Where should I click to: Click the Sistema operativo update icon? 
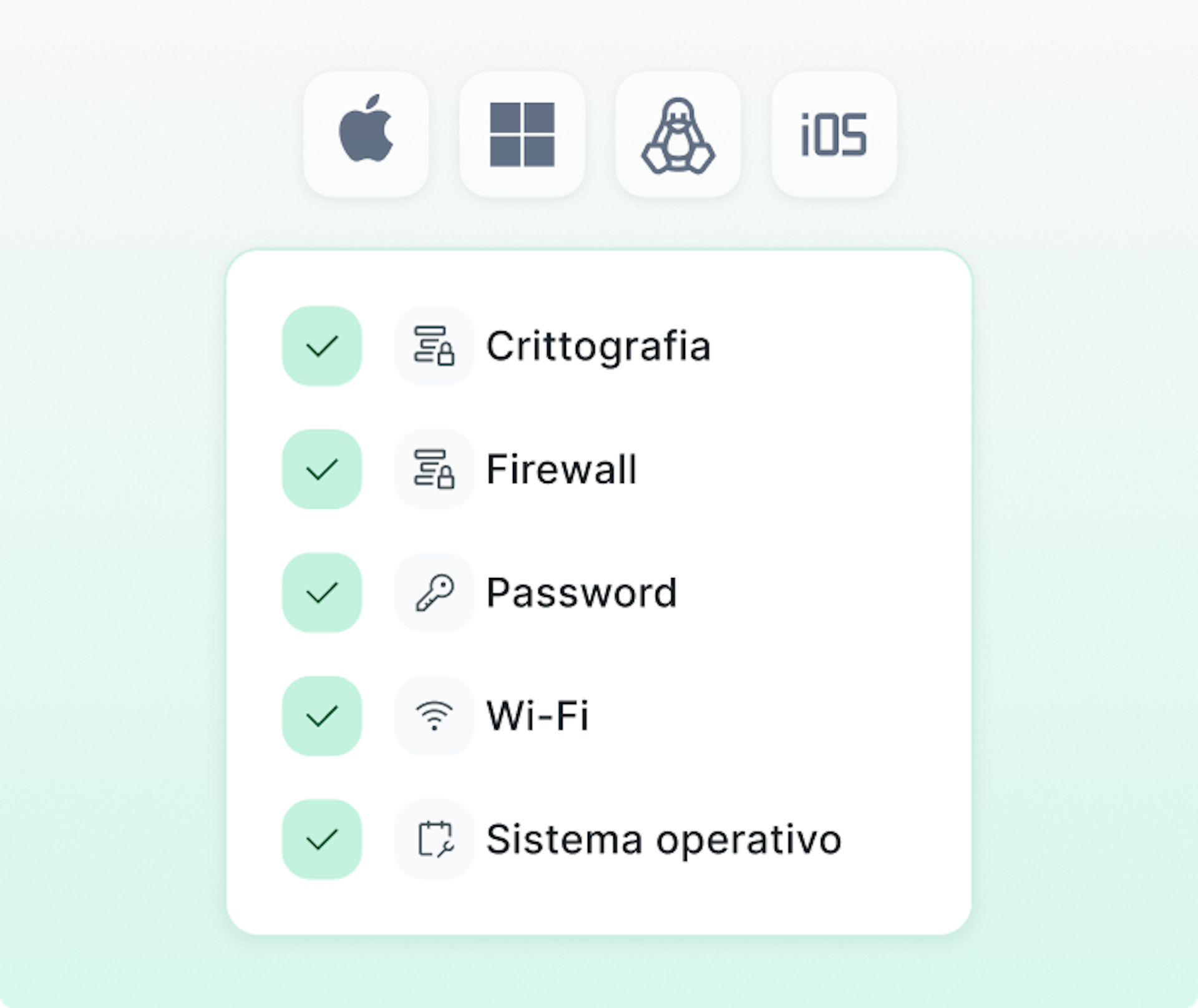point(434,839)
